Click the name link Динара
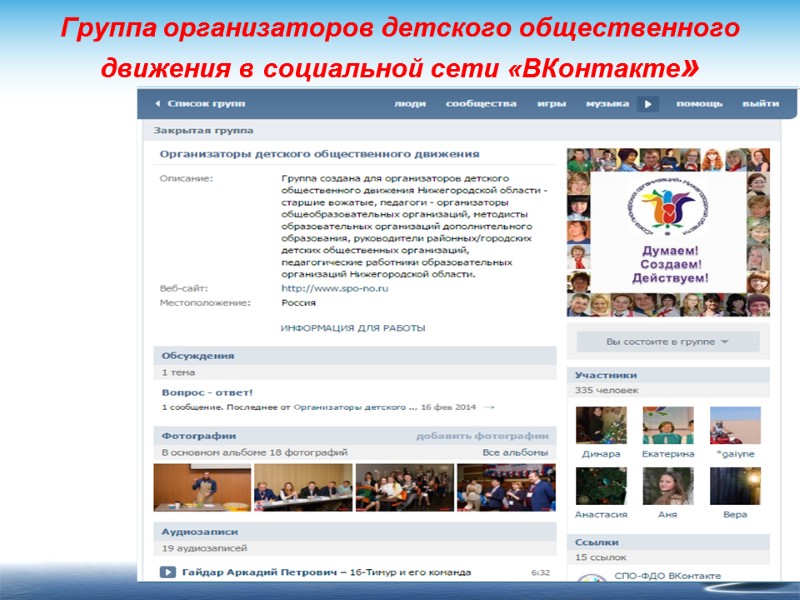 [x=601, y=454]
